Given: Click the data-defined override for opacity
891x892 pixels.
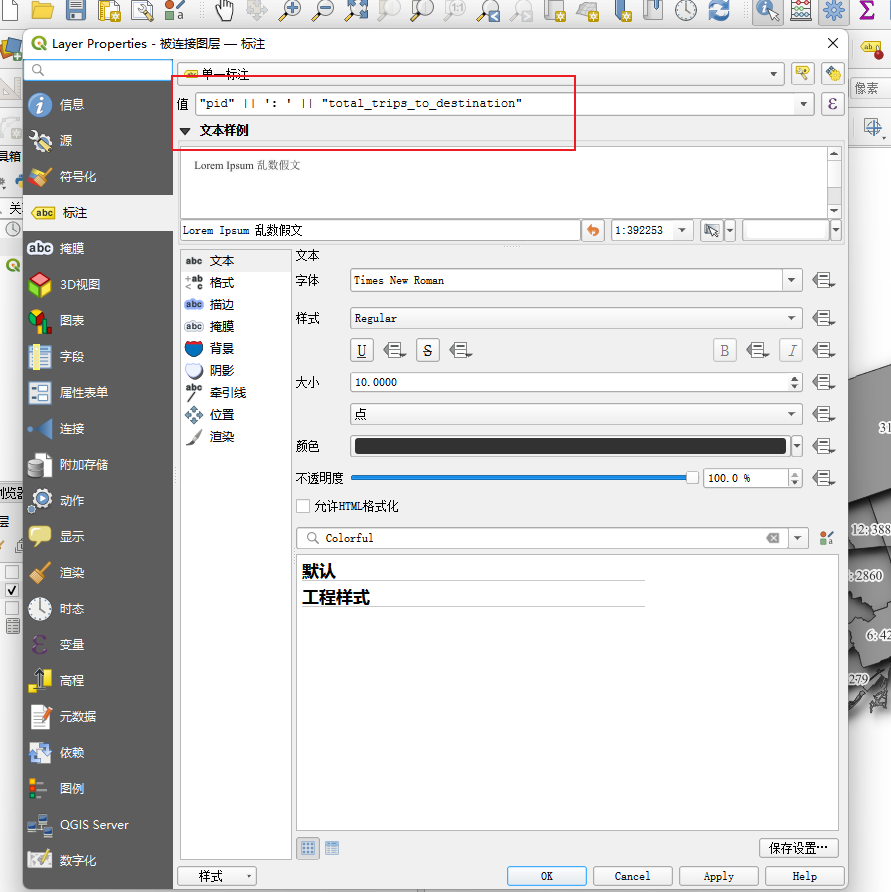Looking at the screenshot, I should (823, 478).
